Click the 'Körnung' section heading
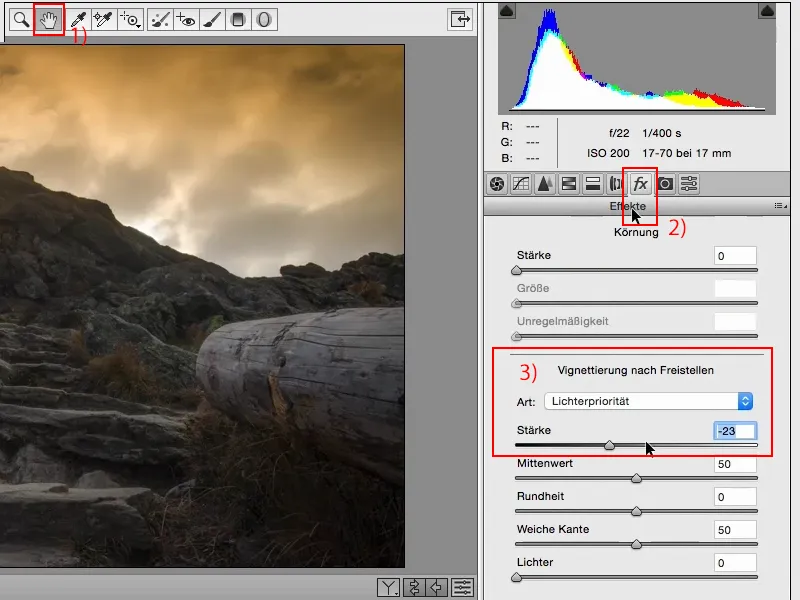Screen dimensions: 800x600 (636, 232)
